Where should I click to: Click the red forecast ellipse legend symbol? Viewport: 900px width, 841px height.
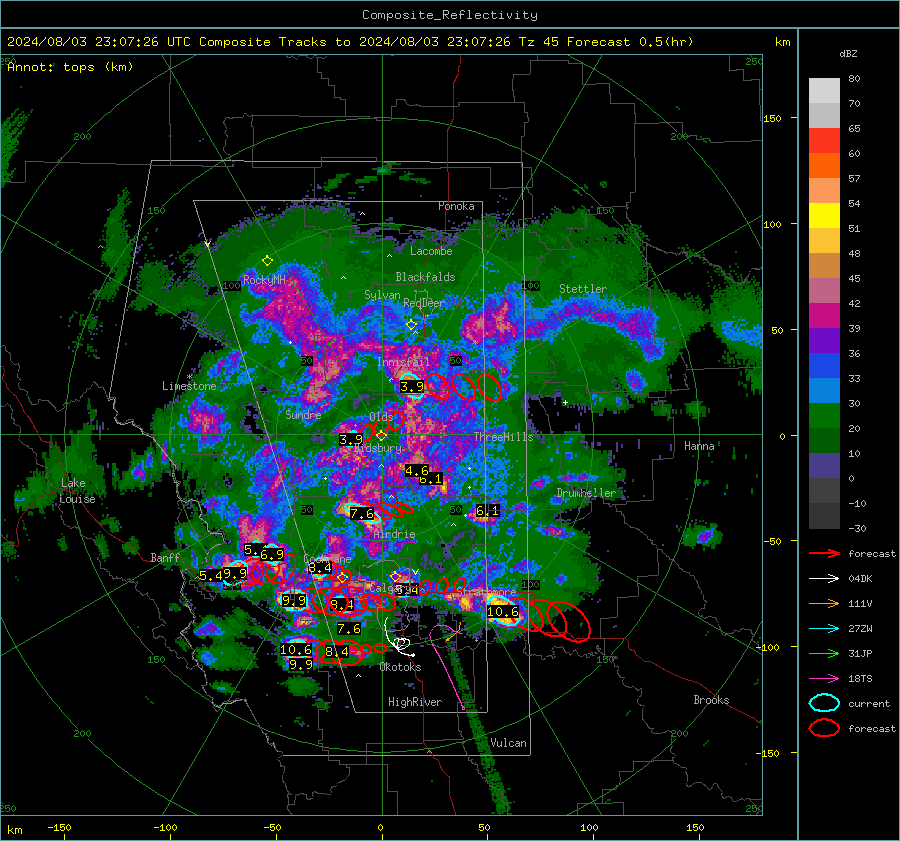824,728
